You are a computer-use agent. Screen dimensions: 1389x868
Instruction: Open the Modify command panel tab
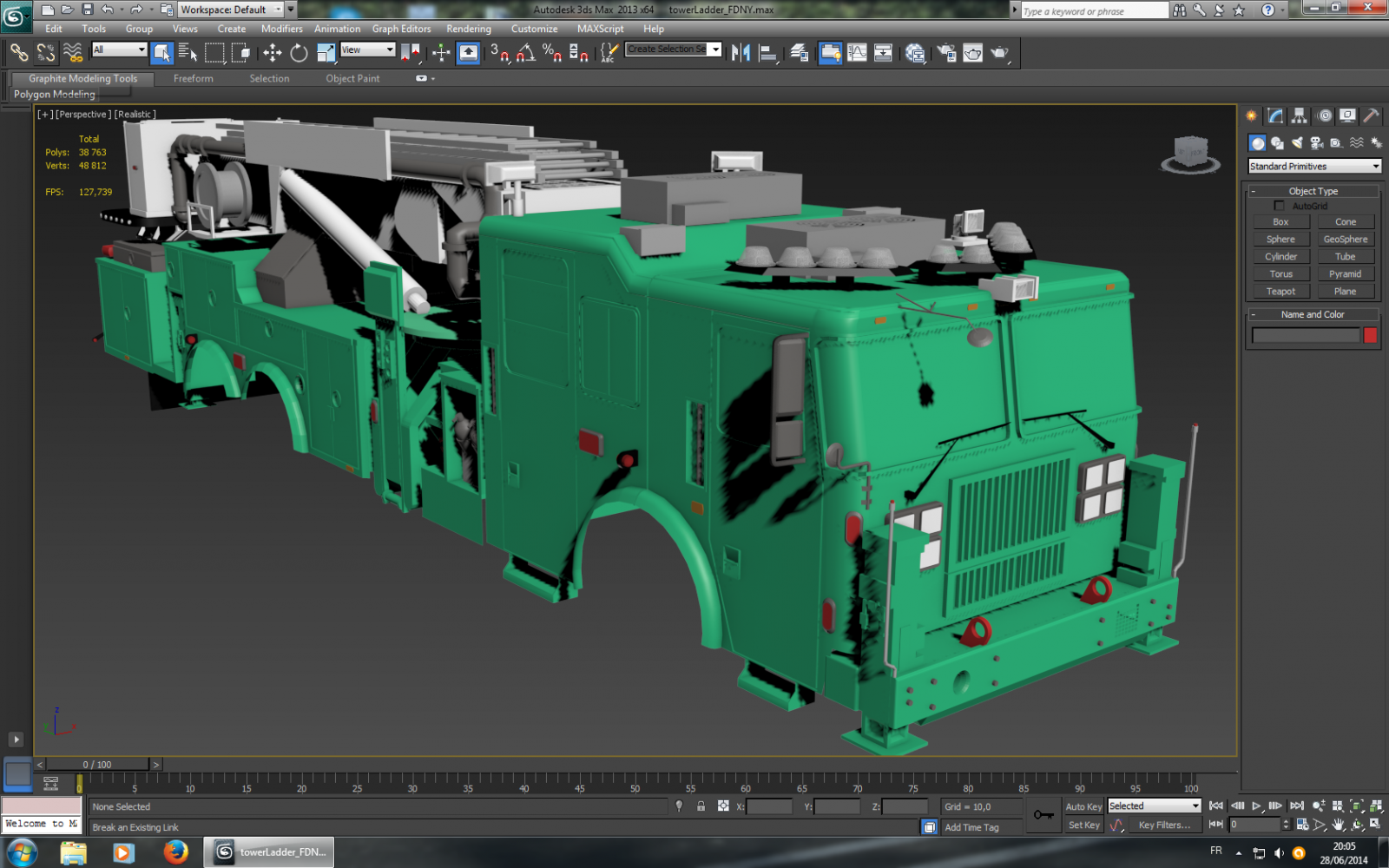coord(1275,115)
